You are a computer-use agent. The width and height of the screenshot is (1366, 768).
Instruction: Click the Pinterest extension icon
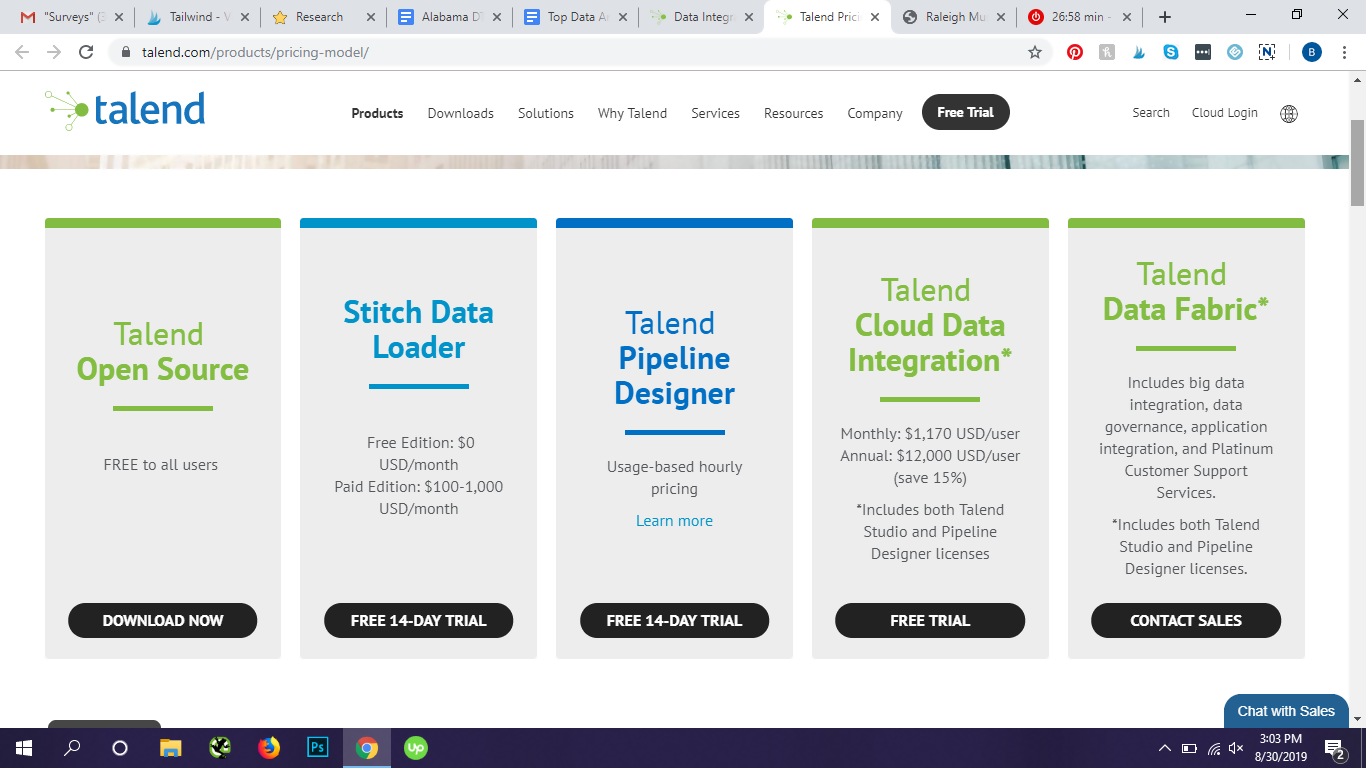tap(1075, 52)
